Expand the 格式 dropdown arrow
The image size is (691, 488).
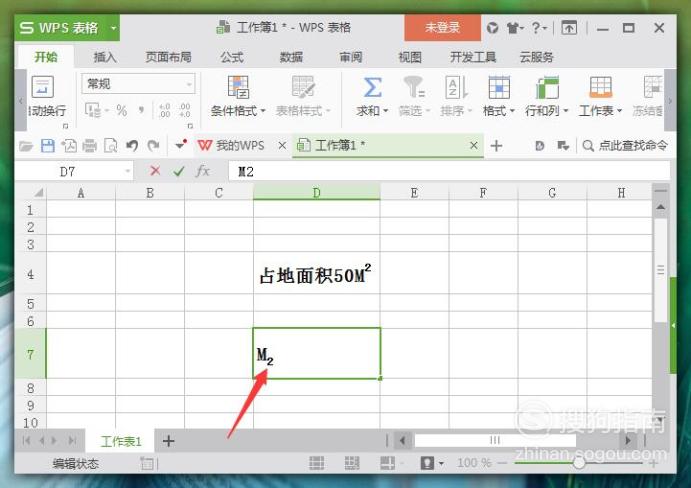click(x=512, y=111)
